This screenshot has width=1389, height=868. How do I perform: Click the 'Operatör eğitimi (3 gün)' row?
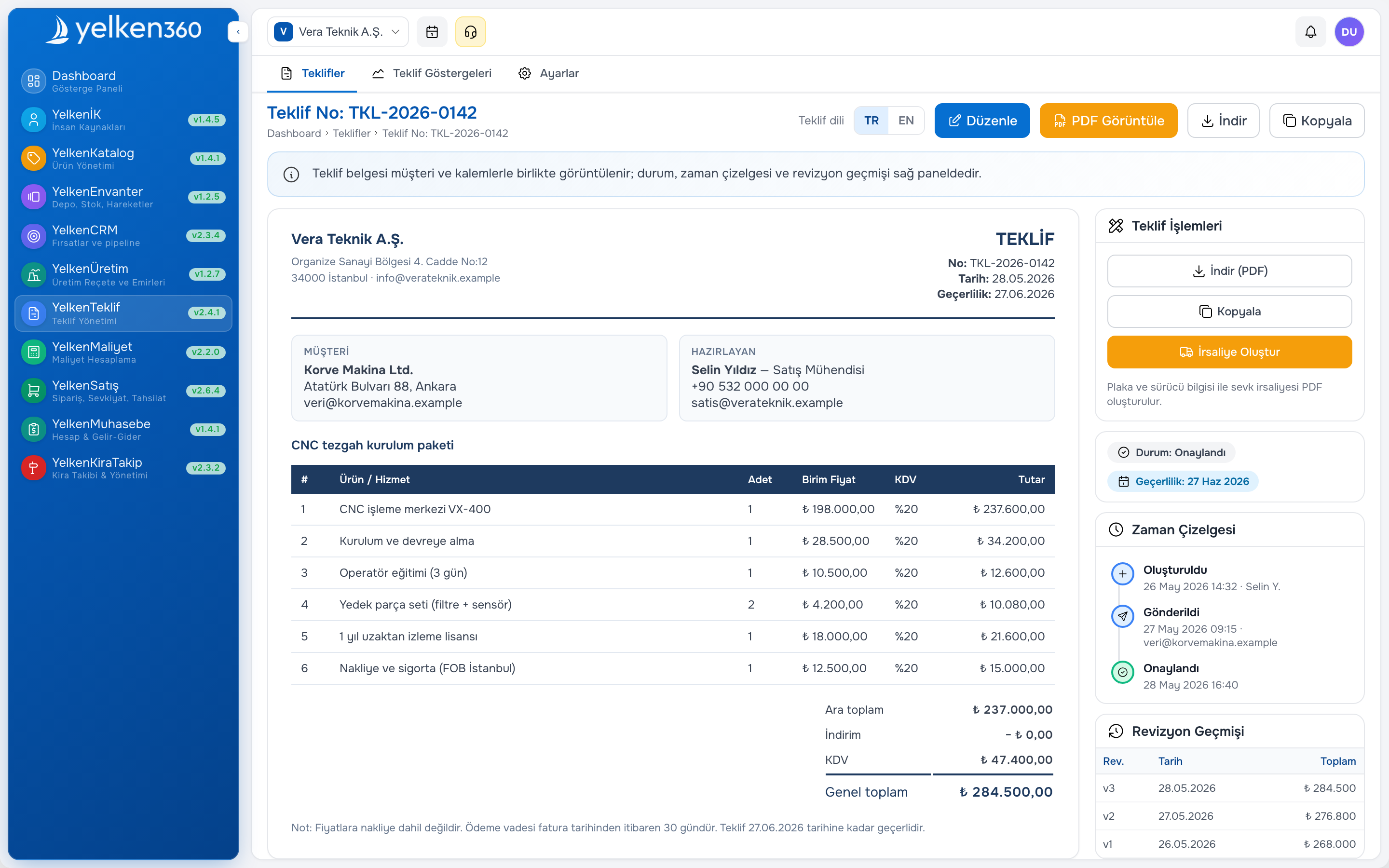point(673,573)
